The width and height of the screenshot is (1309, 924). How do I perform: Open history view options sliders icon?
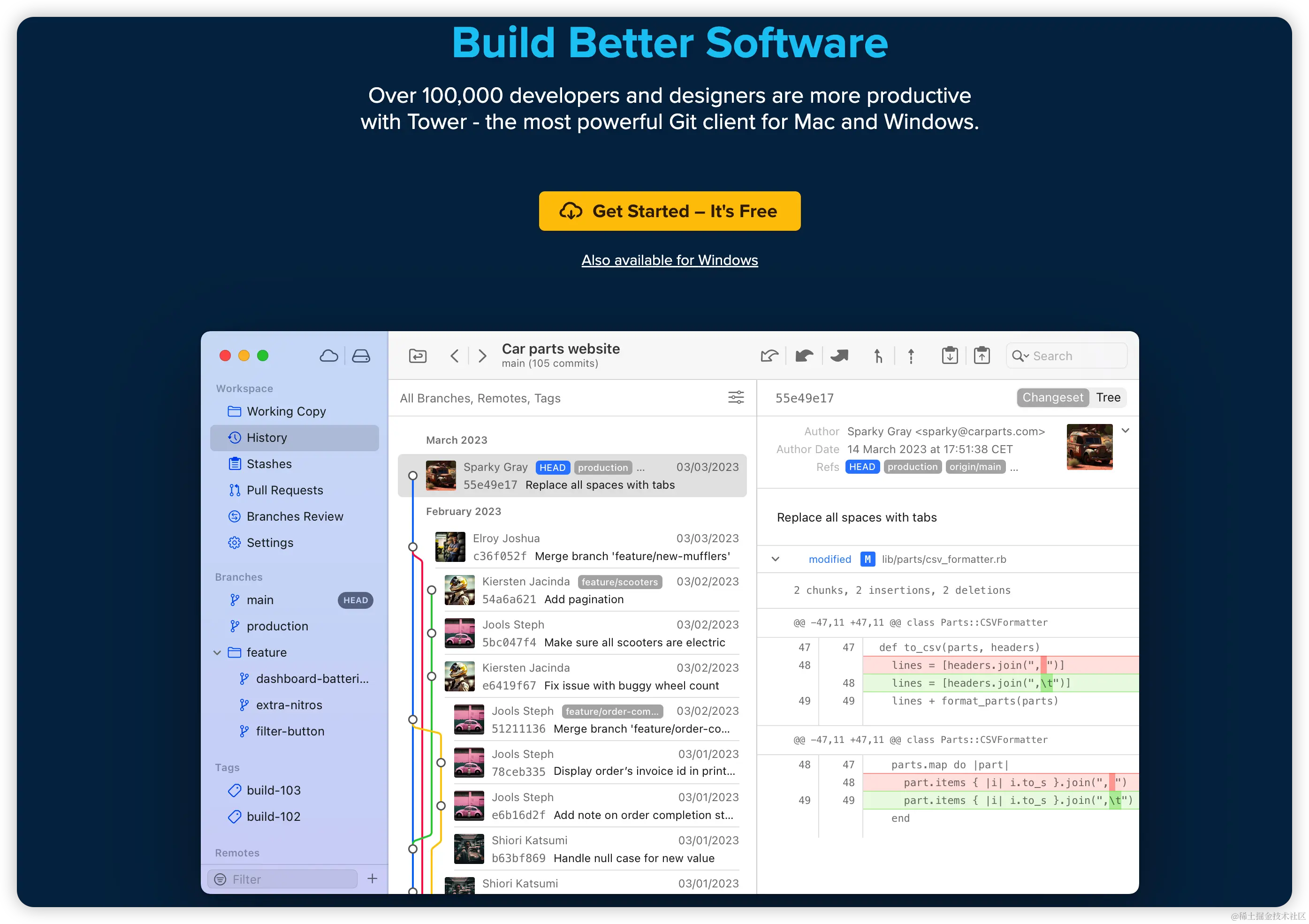coord(736,397)
